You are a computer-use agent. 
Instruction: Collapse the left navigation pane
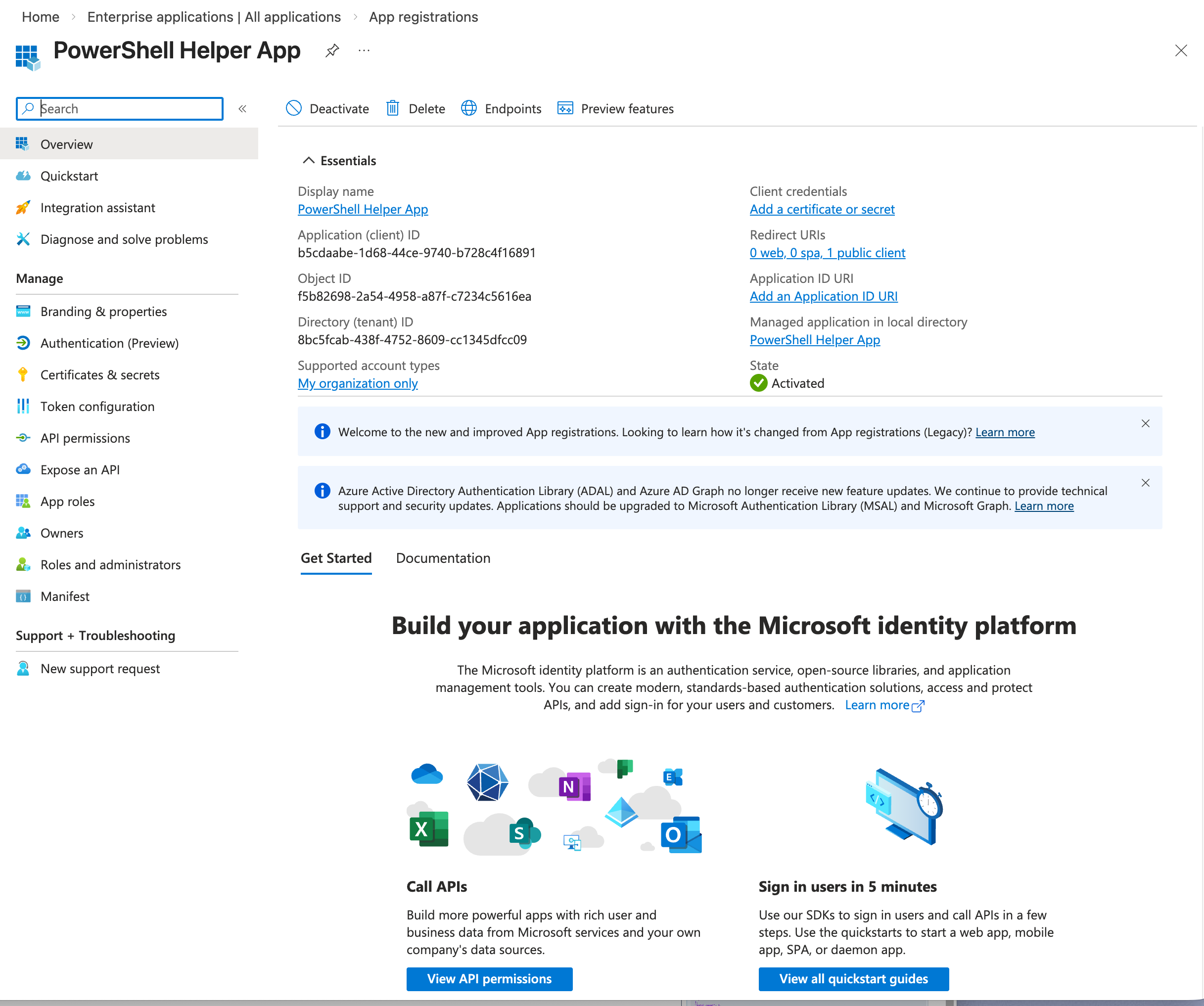tap(242, 108)
